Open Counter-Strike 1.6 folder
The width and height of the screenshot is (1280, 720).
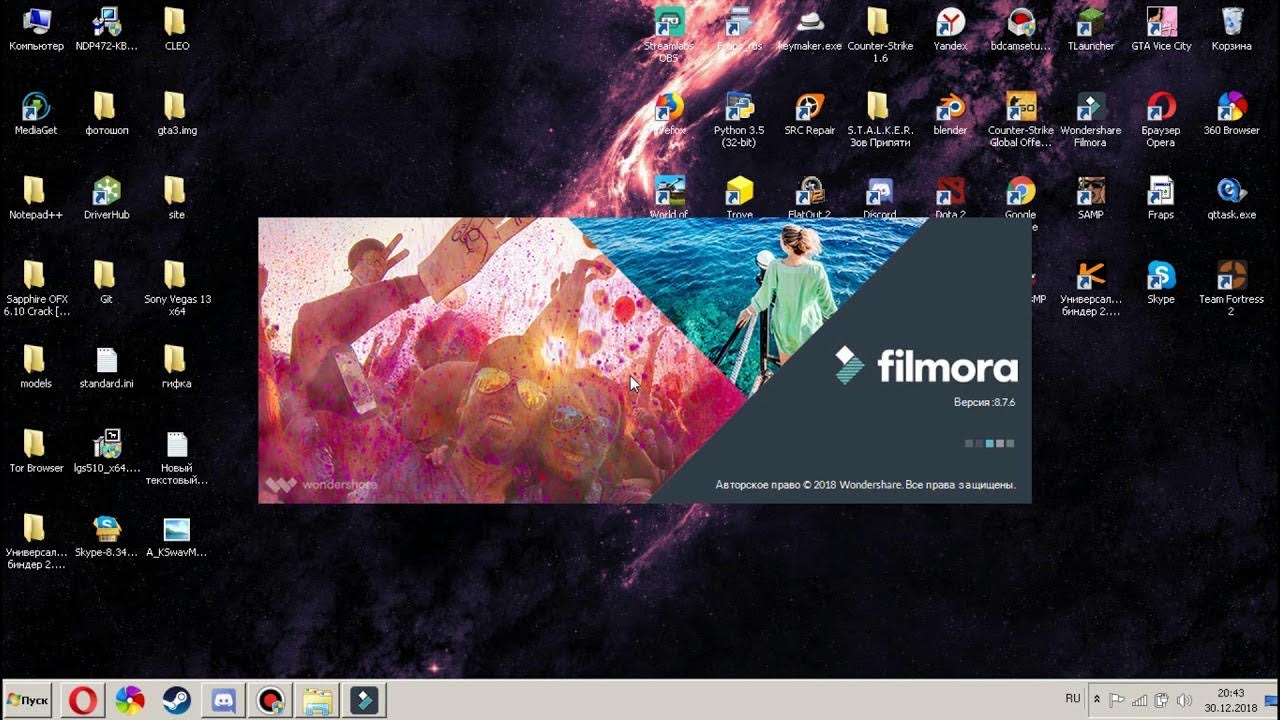[x=880, y=35]
